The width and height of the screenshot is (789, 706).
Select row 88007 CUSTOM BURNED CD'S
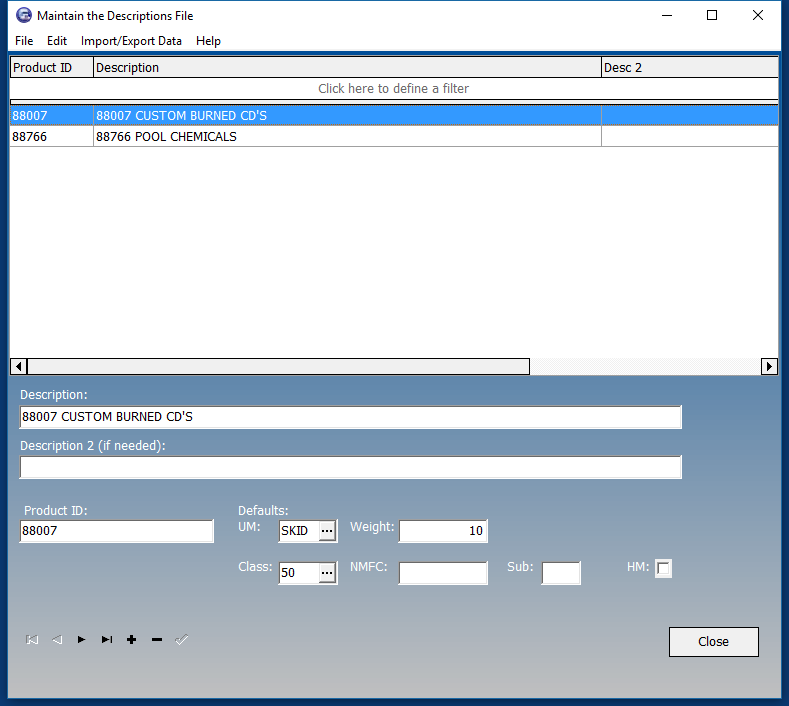[x=393, y=115]
